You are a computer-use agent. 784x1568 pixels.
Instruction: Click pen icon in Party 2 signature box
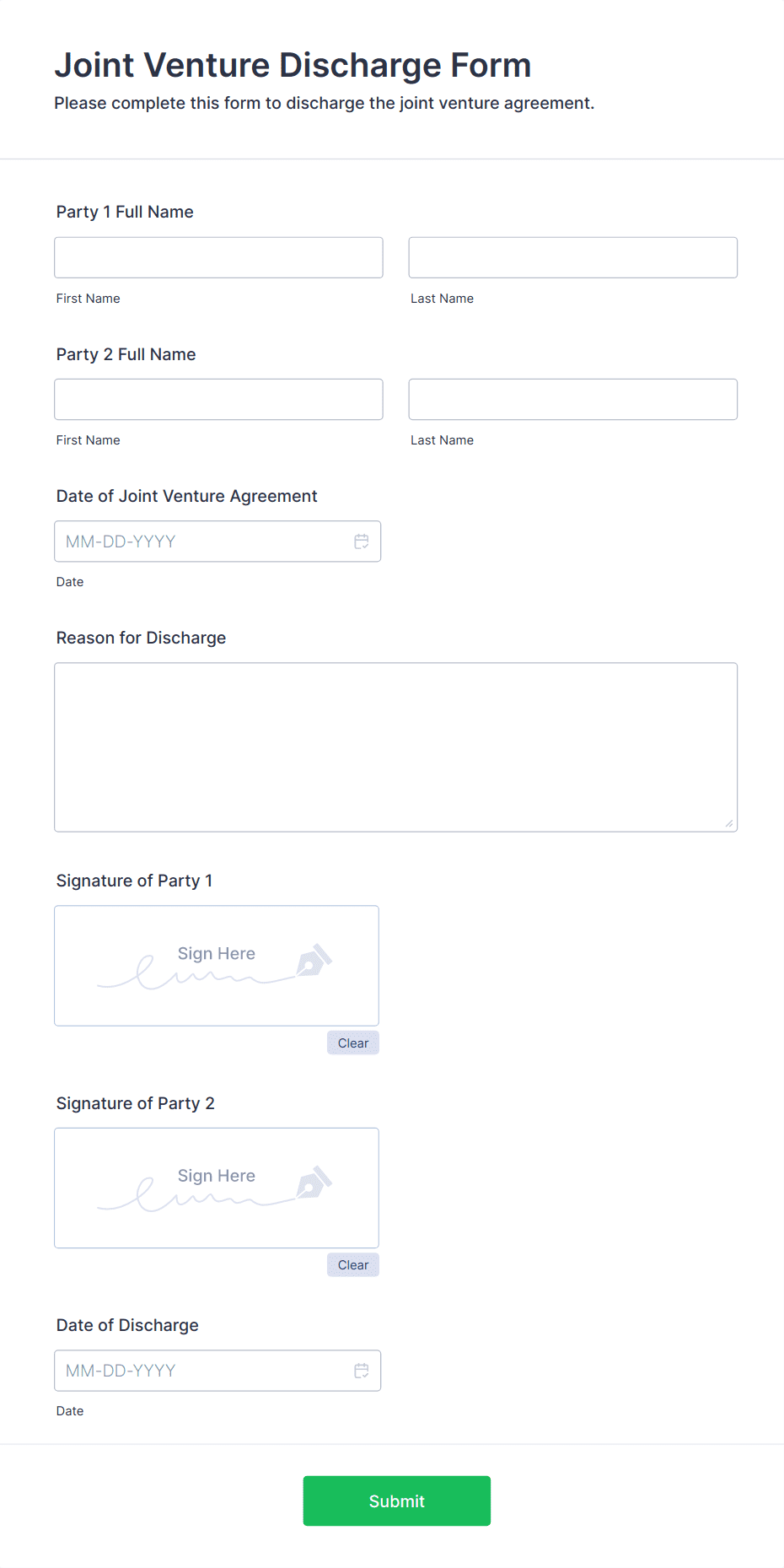[x=314, y=1183]
